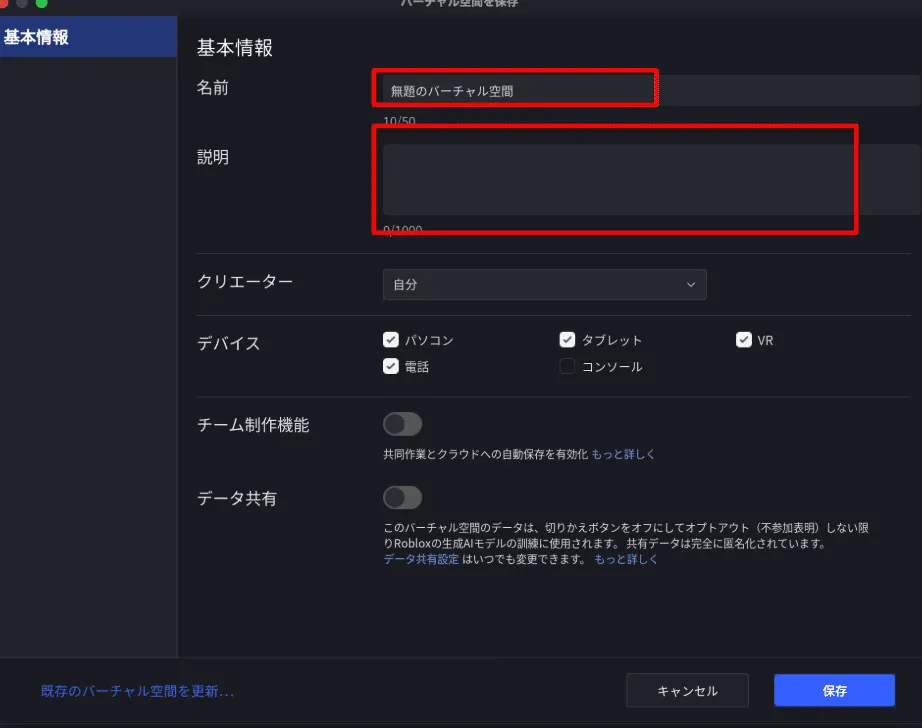Open the データ共有設定 link
The height and width of the screenshot is (728, 922).
click(421, 560)
